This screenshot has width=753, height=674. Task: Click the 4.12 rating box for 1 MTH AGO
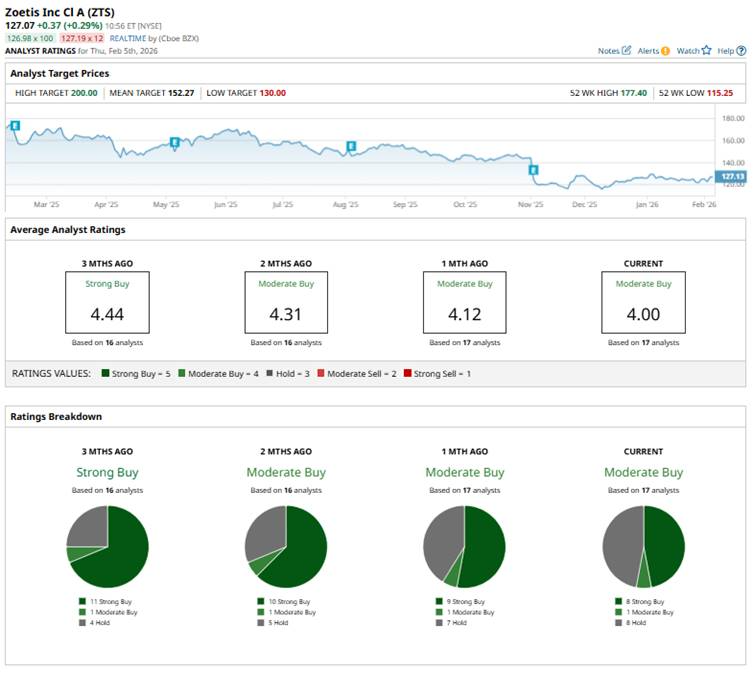point(464,302)
